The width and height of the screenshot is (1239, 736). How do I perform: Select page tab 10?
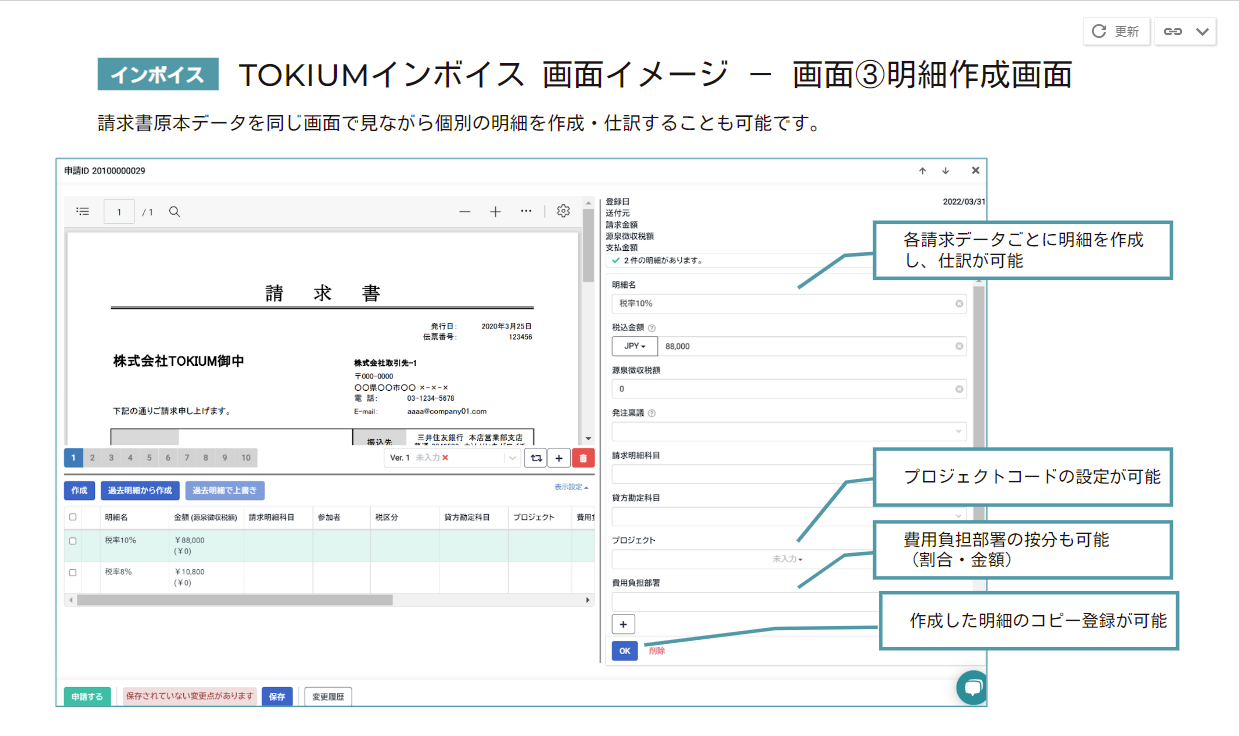pos(245,458)
